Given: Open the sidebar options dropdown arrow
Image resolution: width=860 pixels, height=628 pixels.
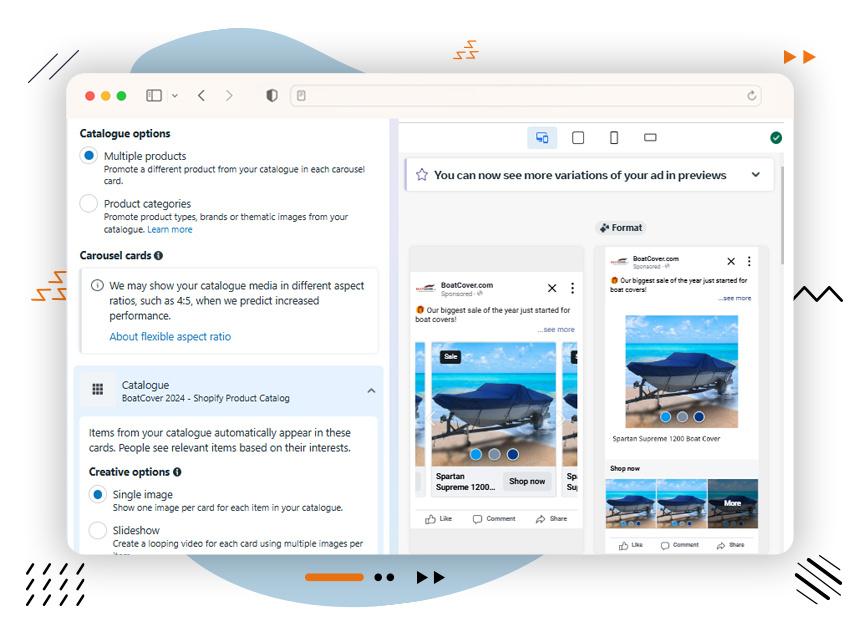Looking at the screenshot, I should (x=175, y=96).
